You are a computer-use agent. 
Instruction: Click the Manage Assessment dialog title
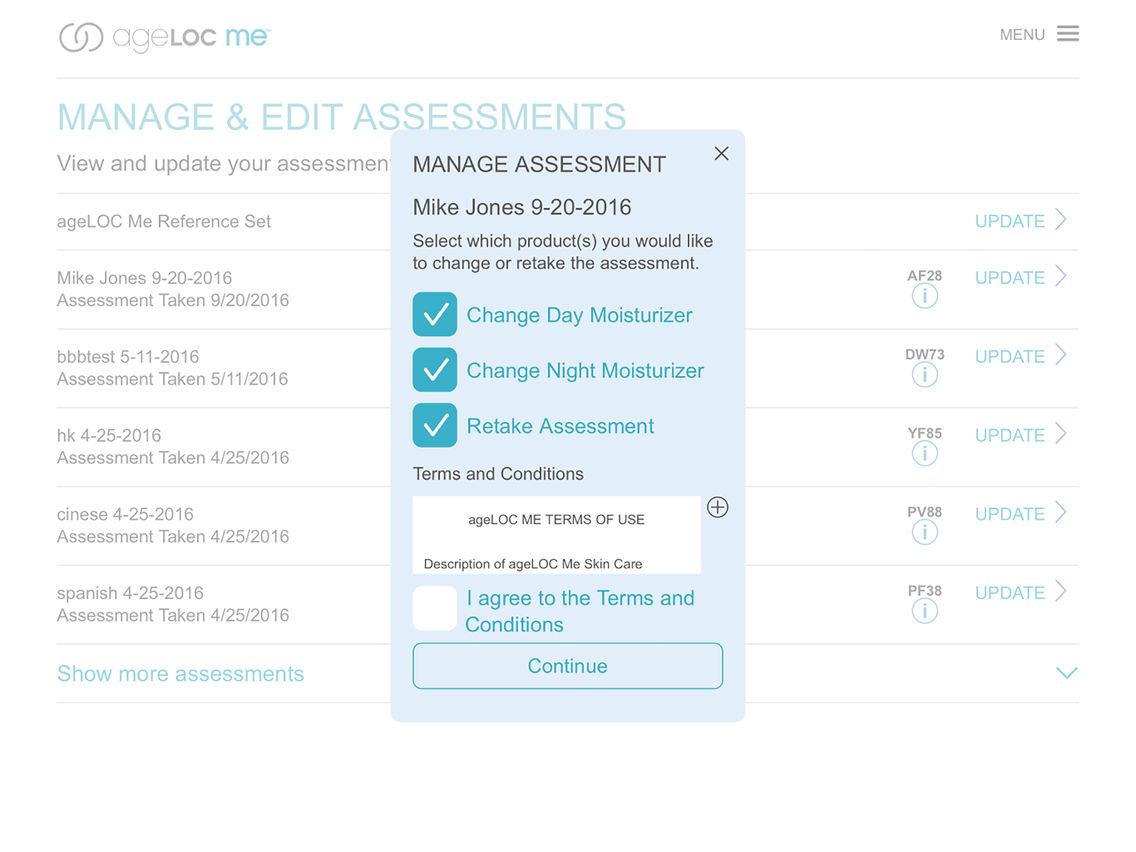click(539, 164)
